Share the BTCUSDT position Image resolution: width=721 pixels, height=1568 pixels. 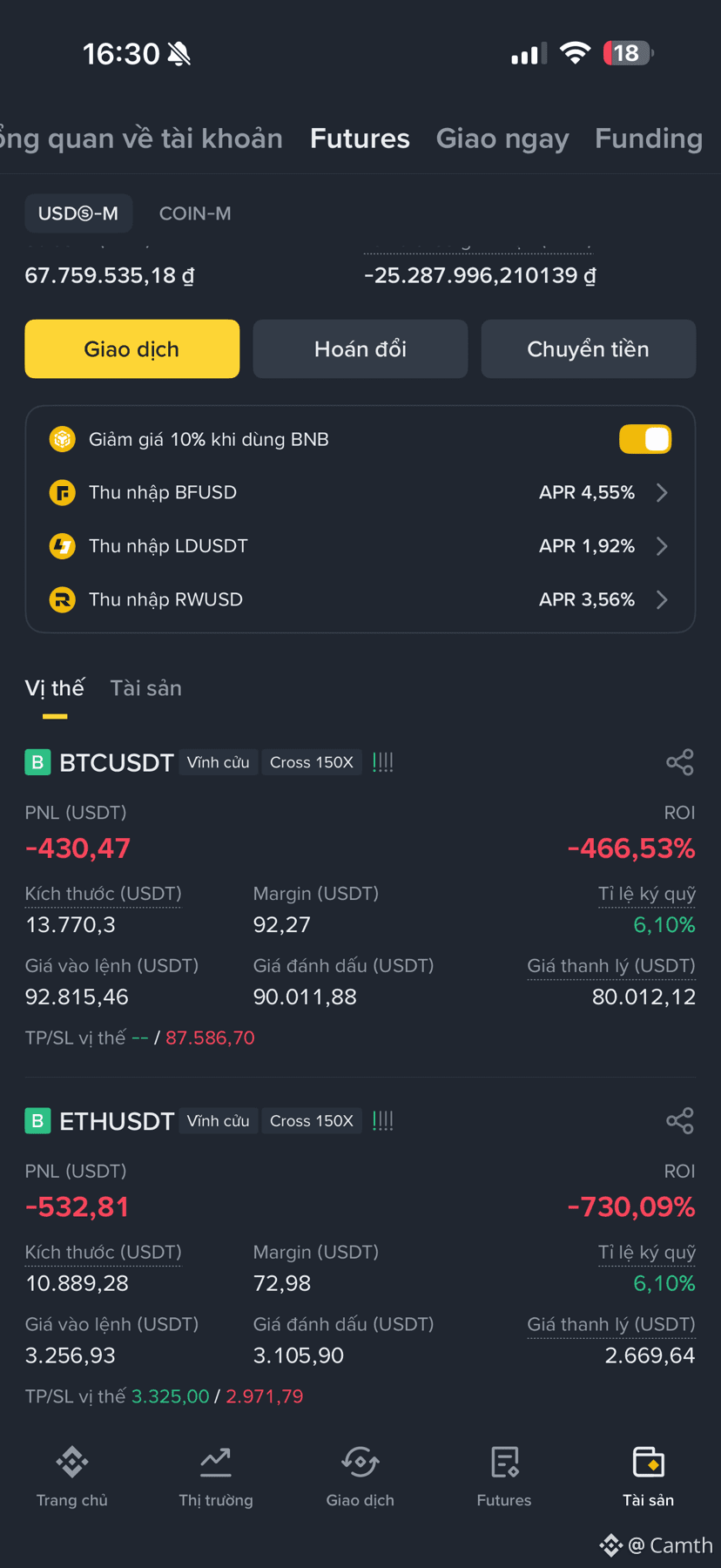point(680,762)
